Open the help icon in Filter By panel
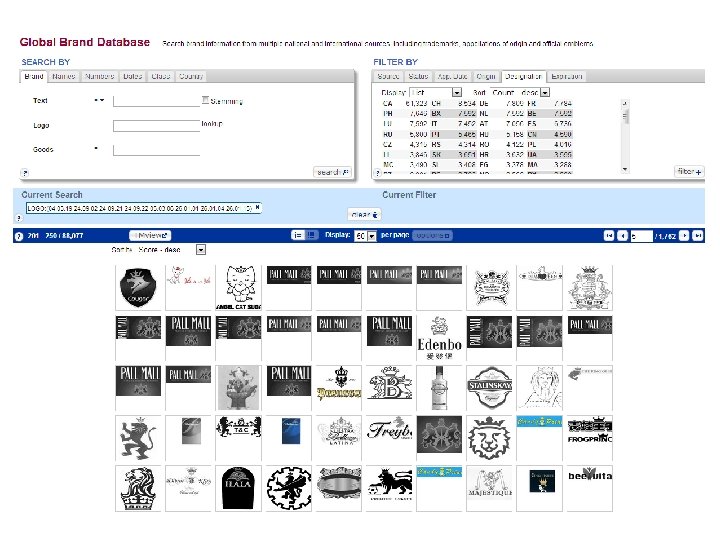 pos(377,173)
